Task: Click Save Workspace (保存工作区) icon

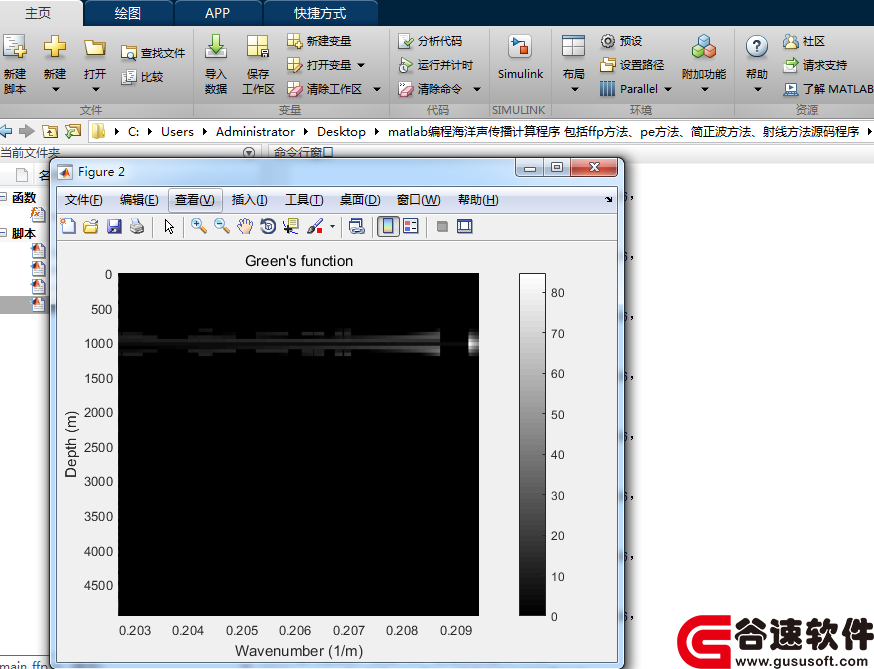Action: pos(258,47)
